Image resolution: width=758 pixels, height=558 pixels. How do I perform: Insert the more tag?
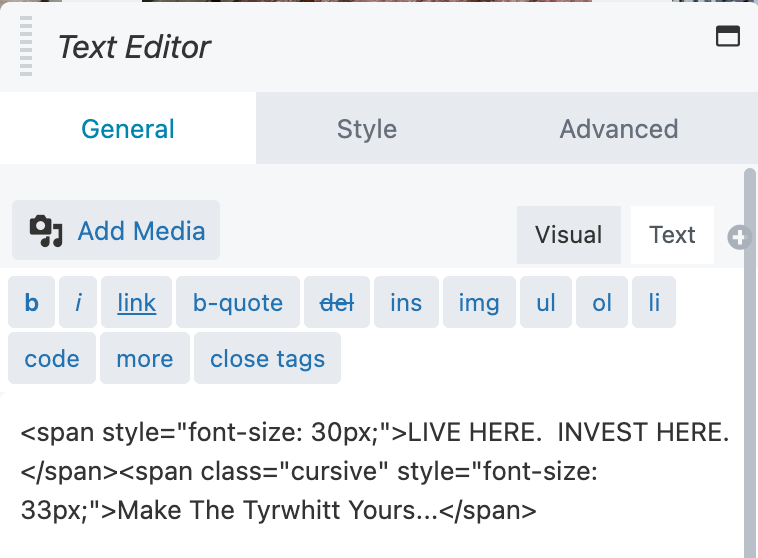145,358
